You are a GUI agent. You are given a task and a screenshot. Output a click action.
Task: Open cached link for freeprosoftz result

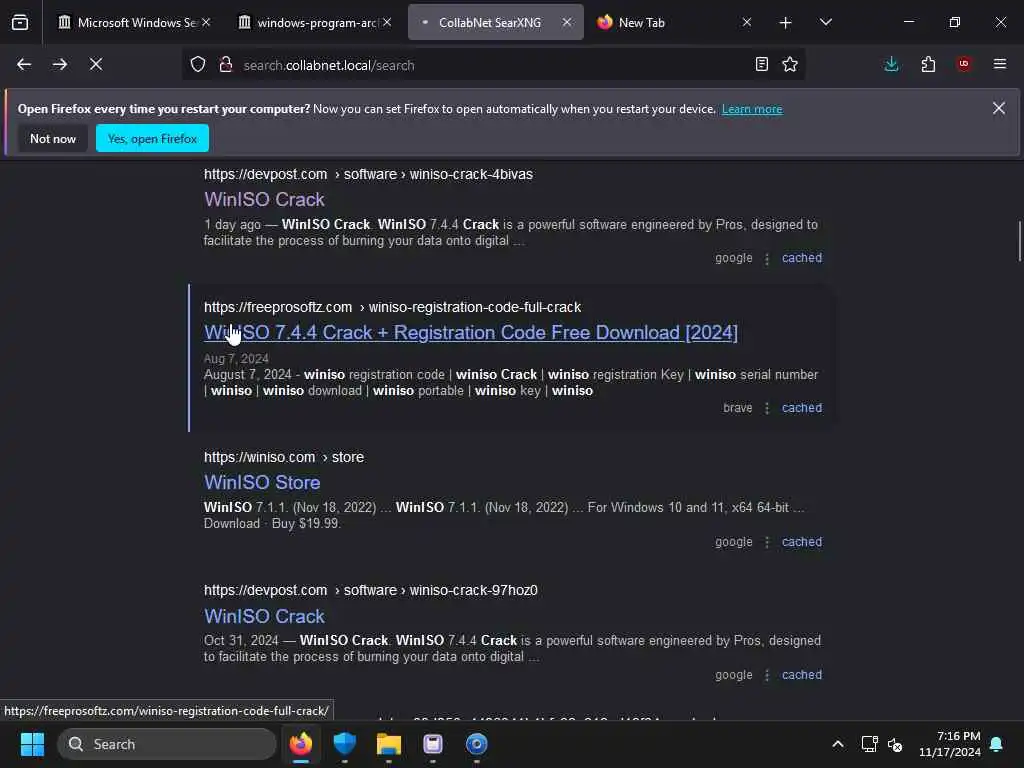click(x=802, y=408)
